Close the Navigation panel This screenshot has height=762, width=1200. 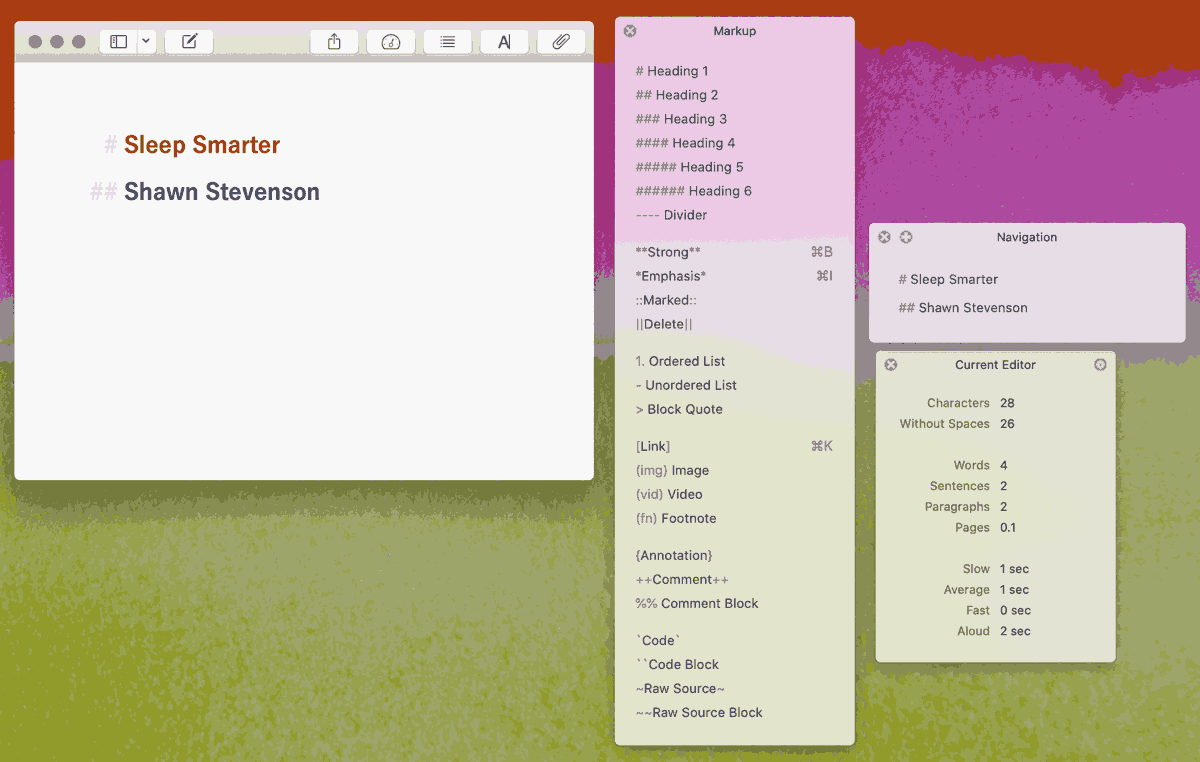[884, 237]
